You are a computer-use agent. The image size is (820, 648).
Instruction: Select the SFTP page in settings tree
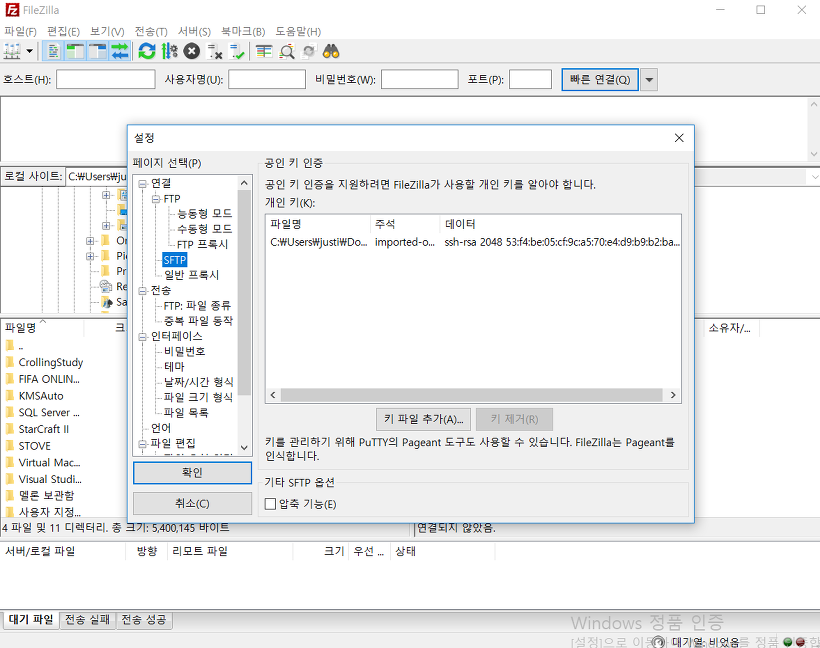tap(175, 260)
